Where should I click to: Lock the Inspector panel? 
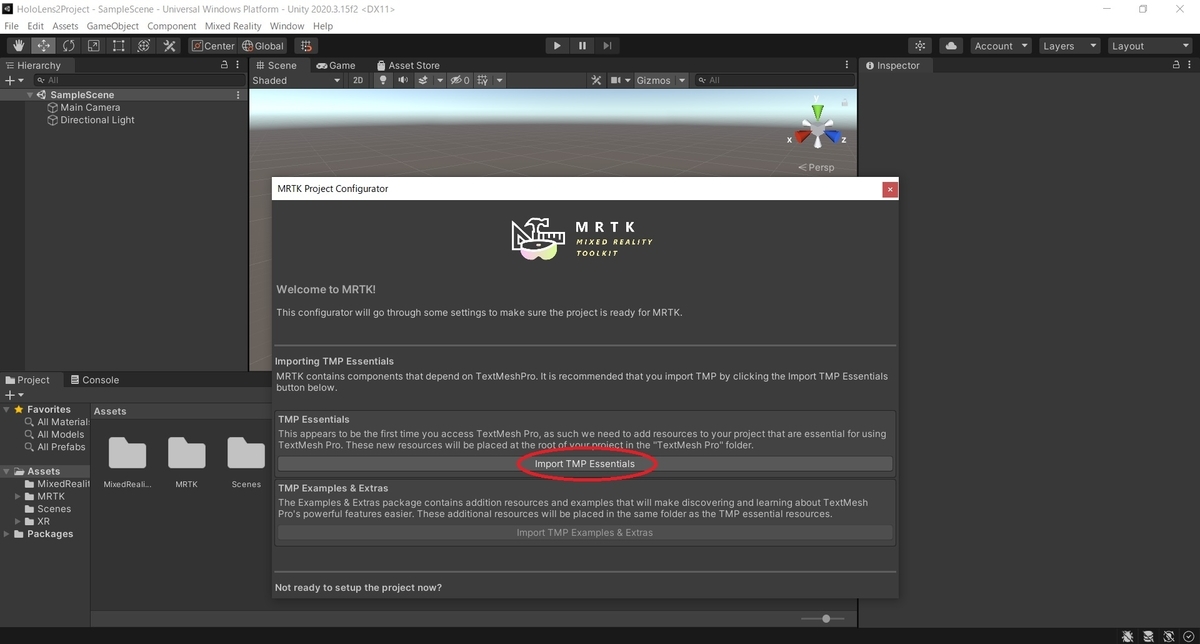(x=1177, y=65)
